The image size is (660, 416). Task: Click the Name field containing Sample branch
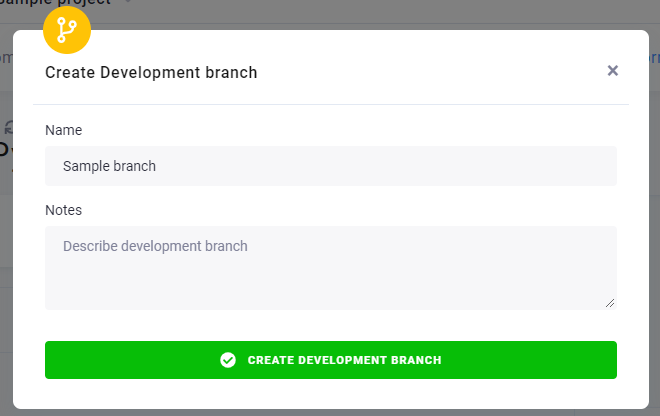(331, 166)
